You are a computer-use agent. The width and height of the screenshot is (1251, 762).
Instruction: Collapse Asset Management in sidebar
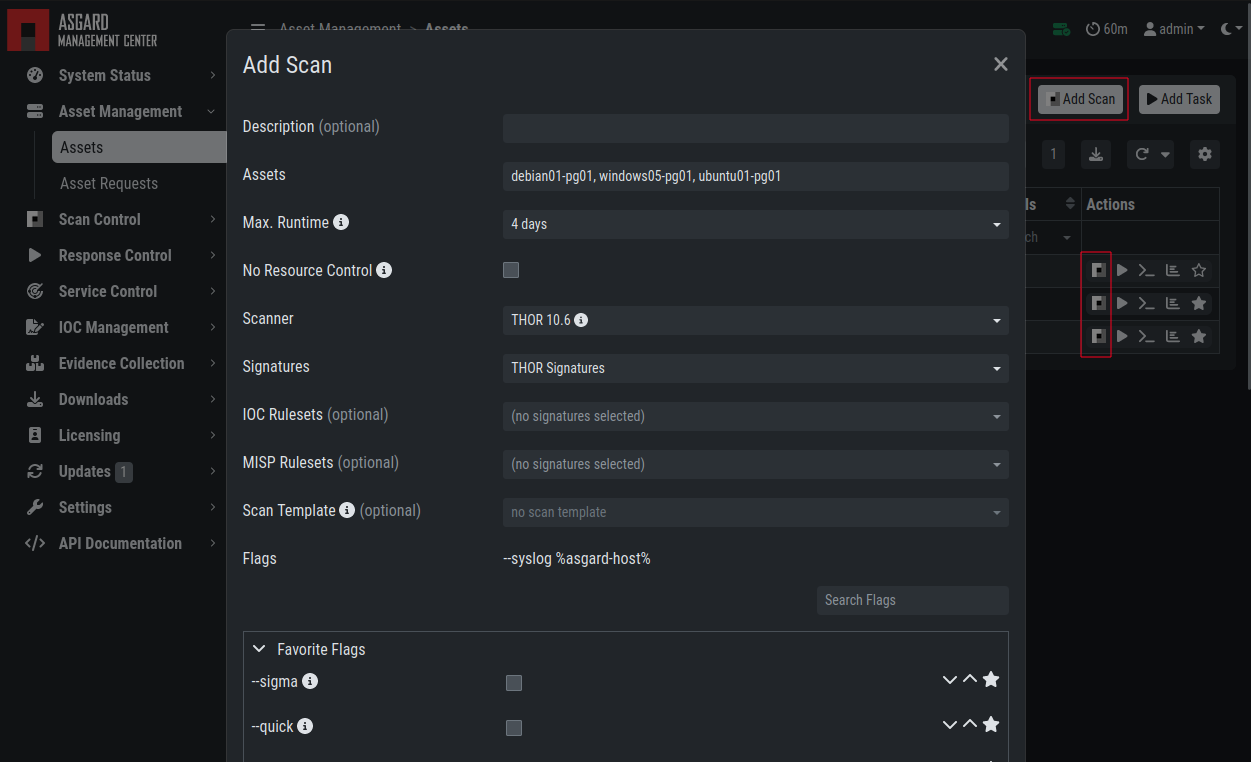tap(120, 111)
